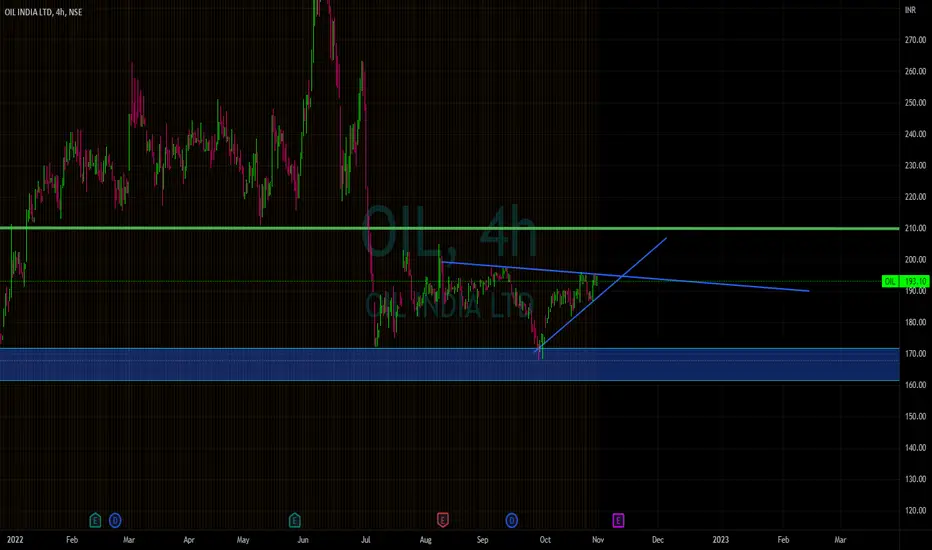The width and height of the screenshot is (932, 550).
Task: Click the Aug label on time axis
Action: coord(426,540)
